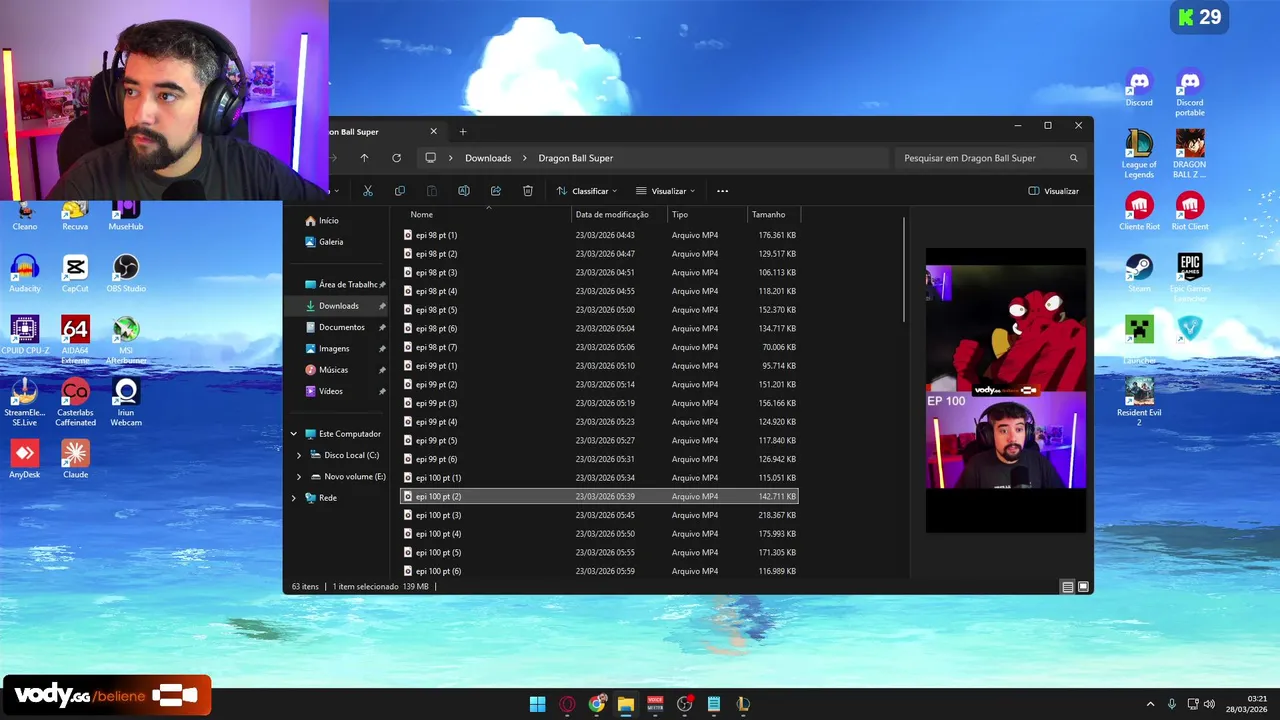Open League of Legends desktop icon
The width and height of the screenshot is (1280, 720).
[x=1139, y=155]
